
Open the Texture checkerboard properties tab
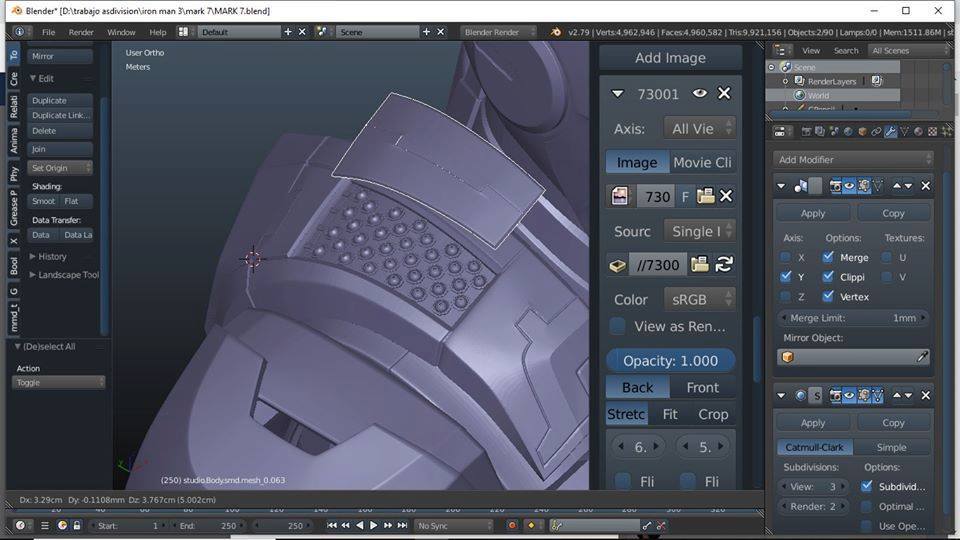click(x=932, y=132)
